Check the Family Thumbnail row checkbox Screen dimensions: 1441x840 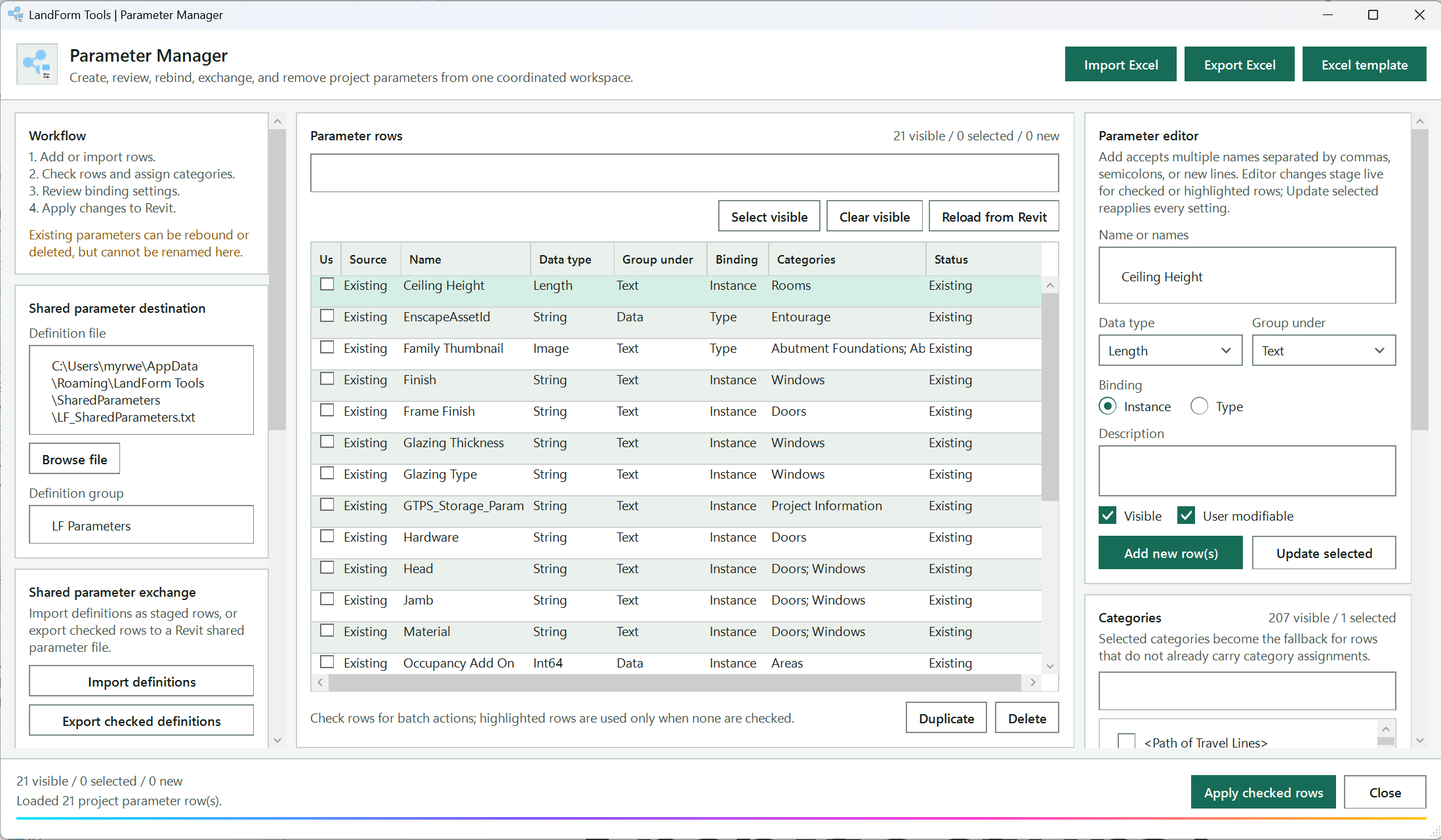(x=327, y=348)
